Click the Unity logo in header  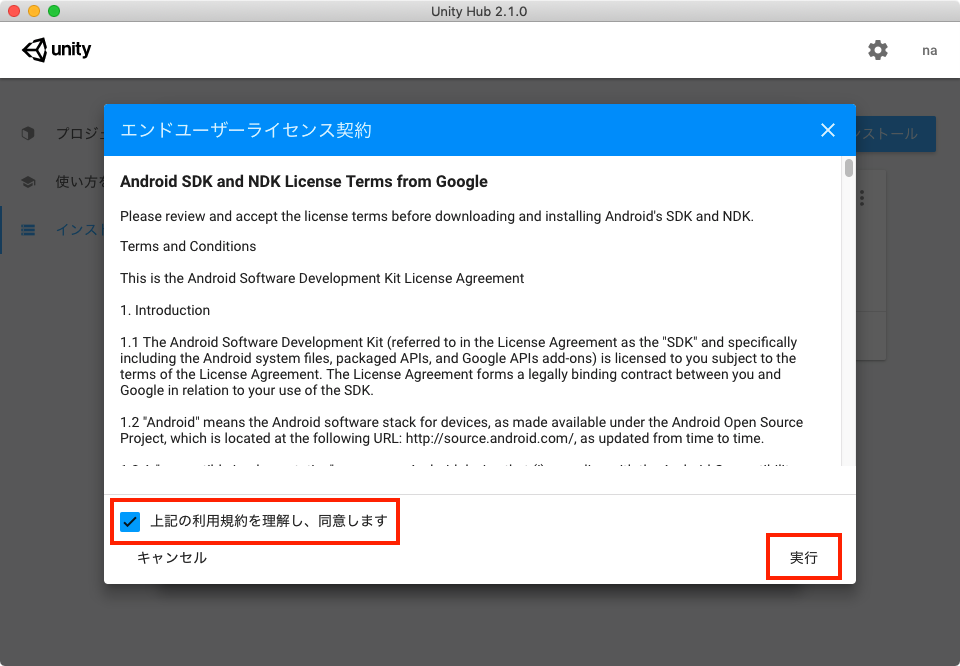pyautogui.click(x=56, y=50)
